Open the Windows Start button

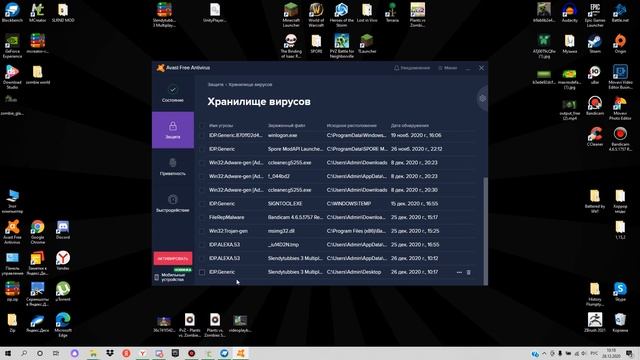click(x=7, y=353)
